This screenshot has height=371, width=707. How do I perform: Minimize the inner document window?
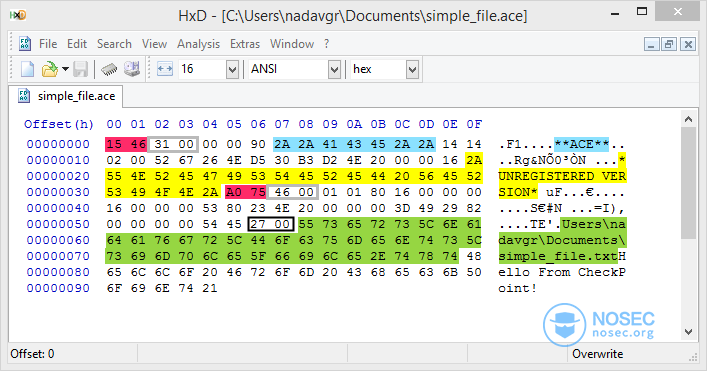651,44
